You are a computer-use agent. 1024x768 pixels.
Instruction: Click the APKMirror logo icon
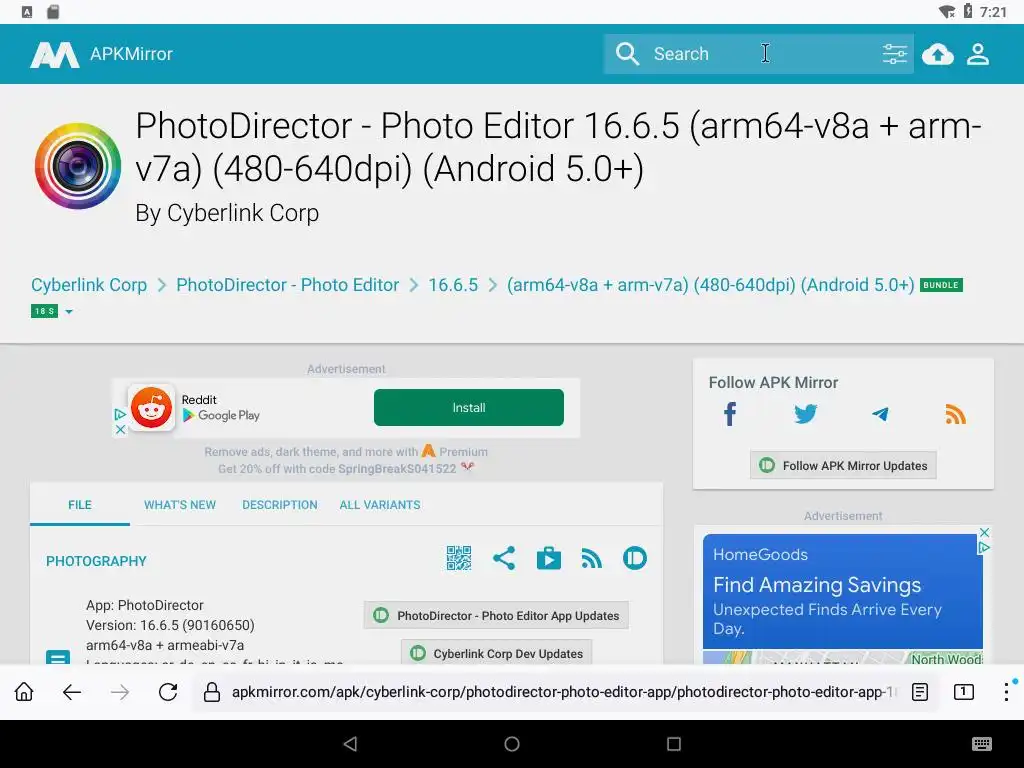[55, 54]
